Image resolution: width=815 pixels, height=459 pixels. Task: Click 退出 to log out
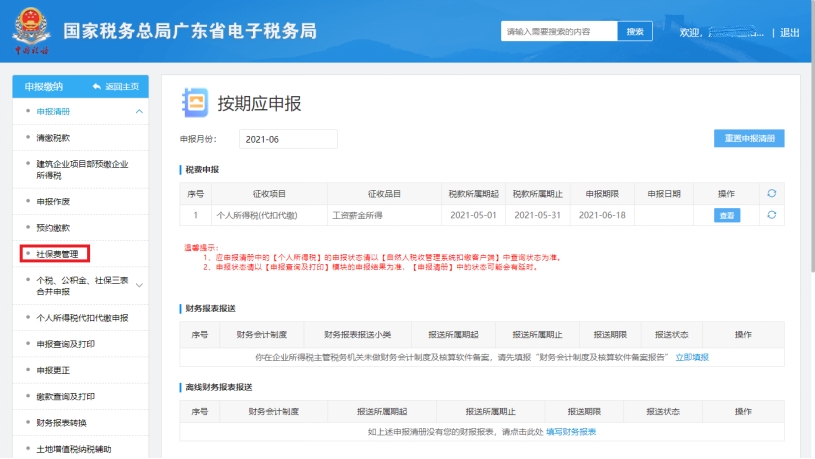[789, 32]
